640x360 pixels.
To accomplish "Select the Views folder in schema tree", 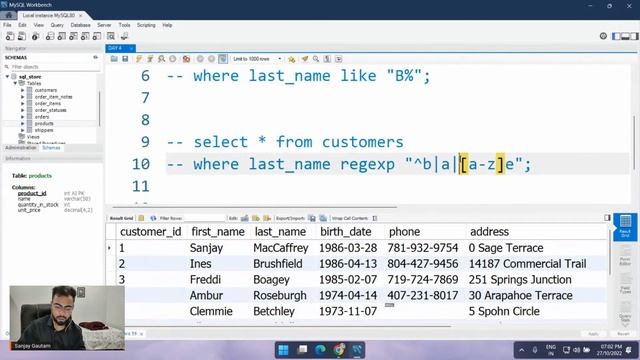I will [x=33, y=137].
